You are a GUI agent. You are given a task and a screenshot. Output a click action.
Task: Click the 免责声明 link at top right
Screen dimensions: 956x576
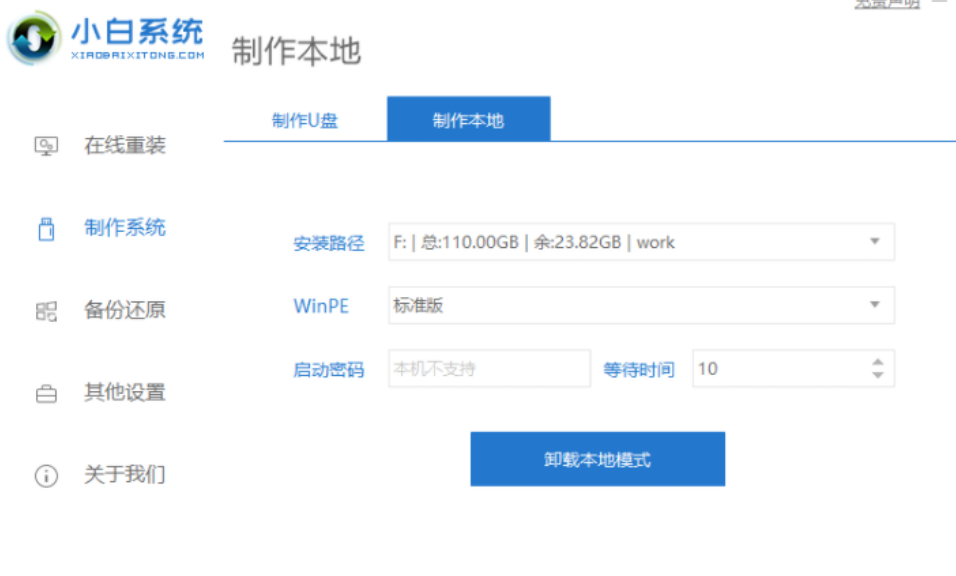coord(886,4)
